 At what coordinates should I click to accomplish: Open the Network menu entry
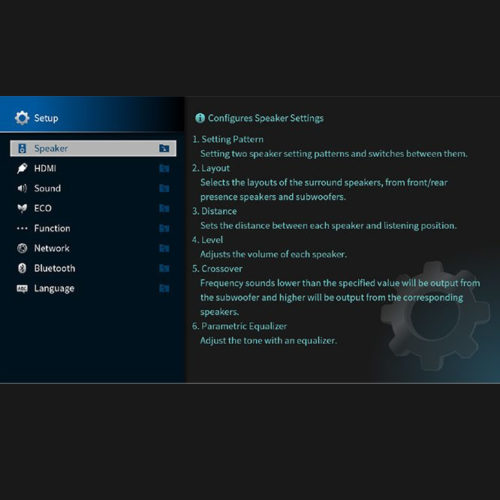click(x=93, y=248)
